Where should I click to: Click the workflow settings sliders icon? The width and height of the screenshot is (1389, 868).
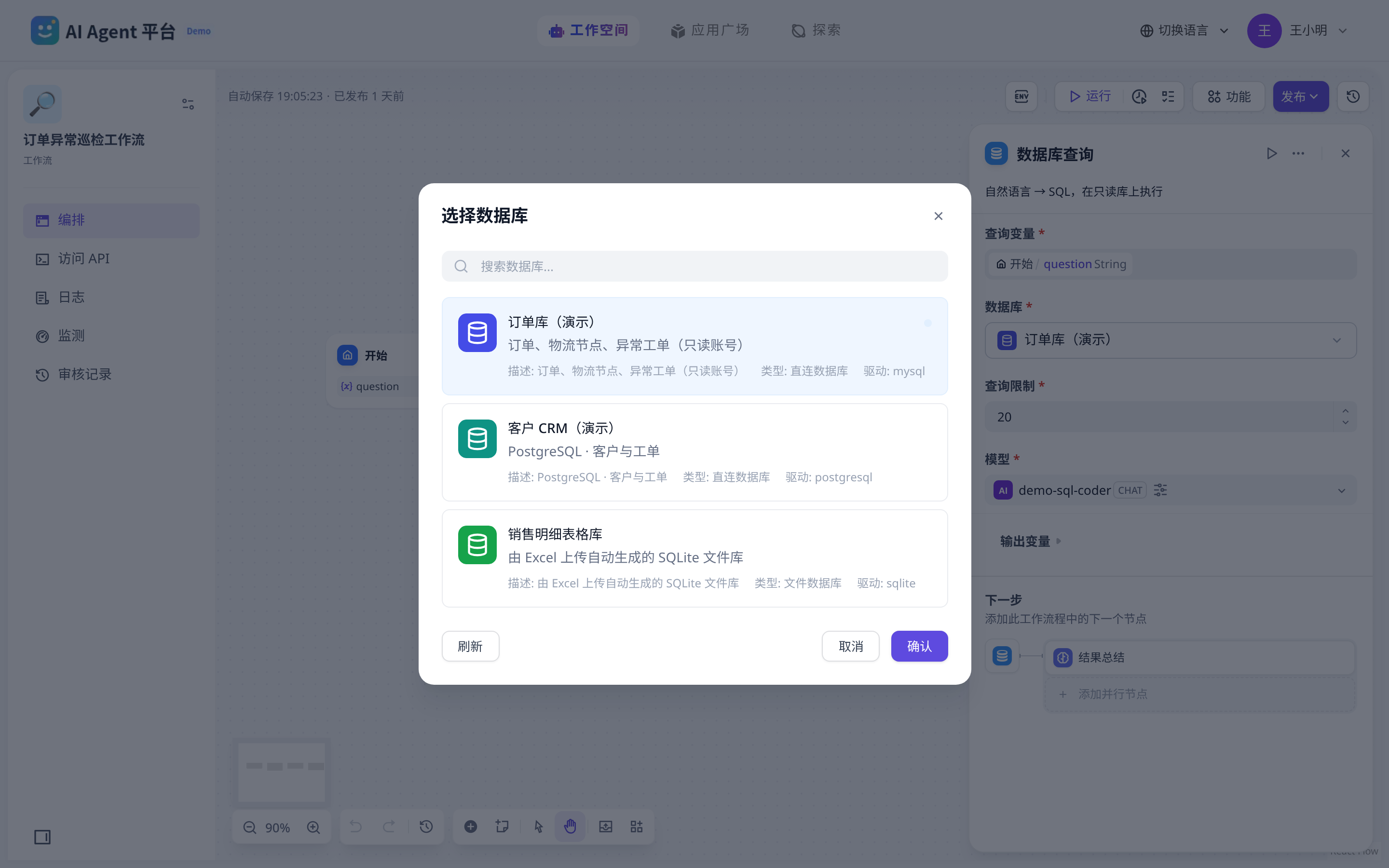pyautogui.click(x=188, y=104)
